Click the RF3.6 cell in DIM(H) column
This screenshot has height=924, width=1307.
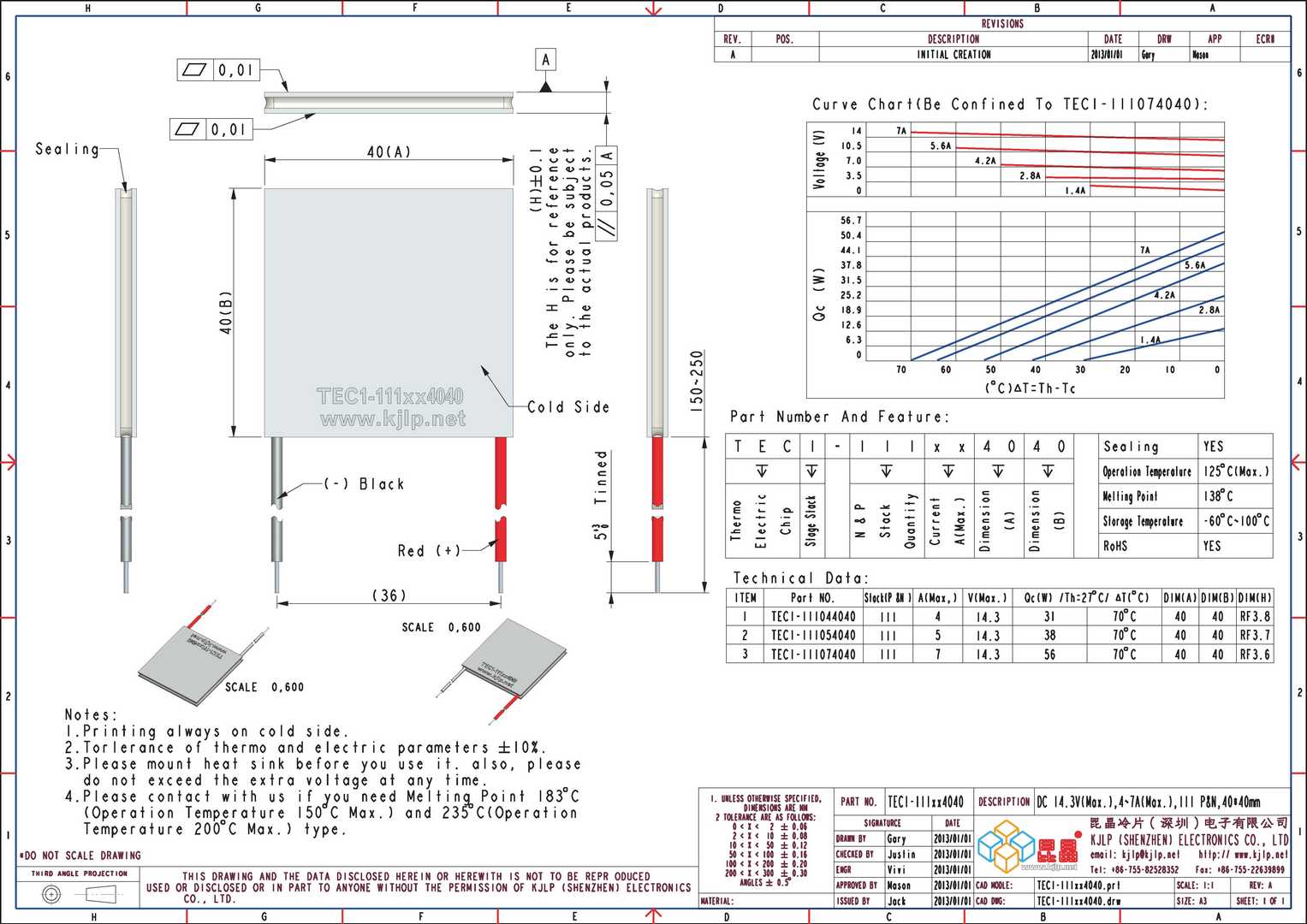1255,654
